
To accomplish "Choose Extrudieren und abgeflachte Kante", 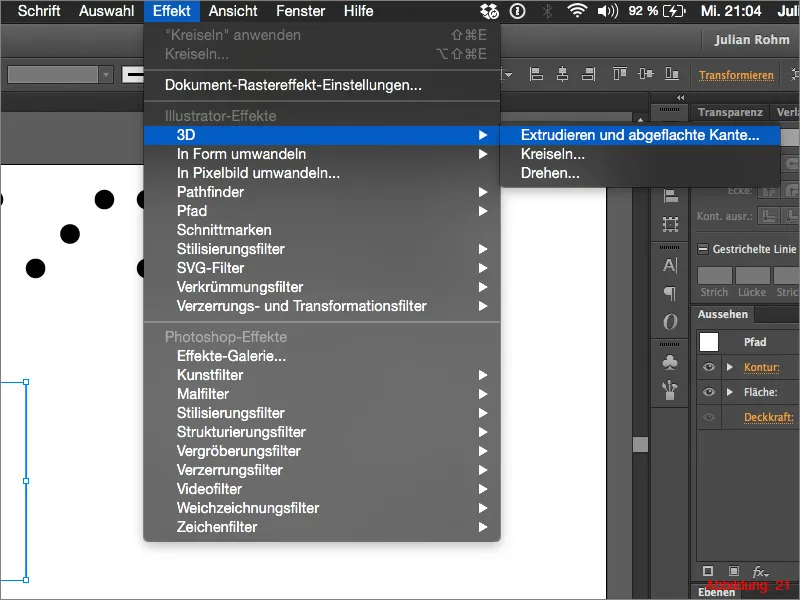I will point(640,135).
